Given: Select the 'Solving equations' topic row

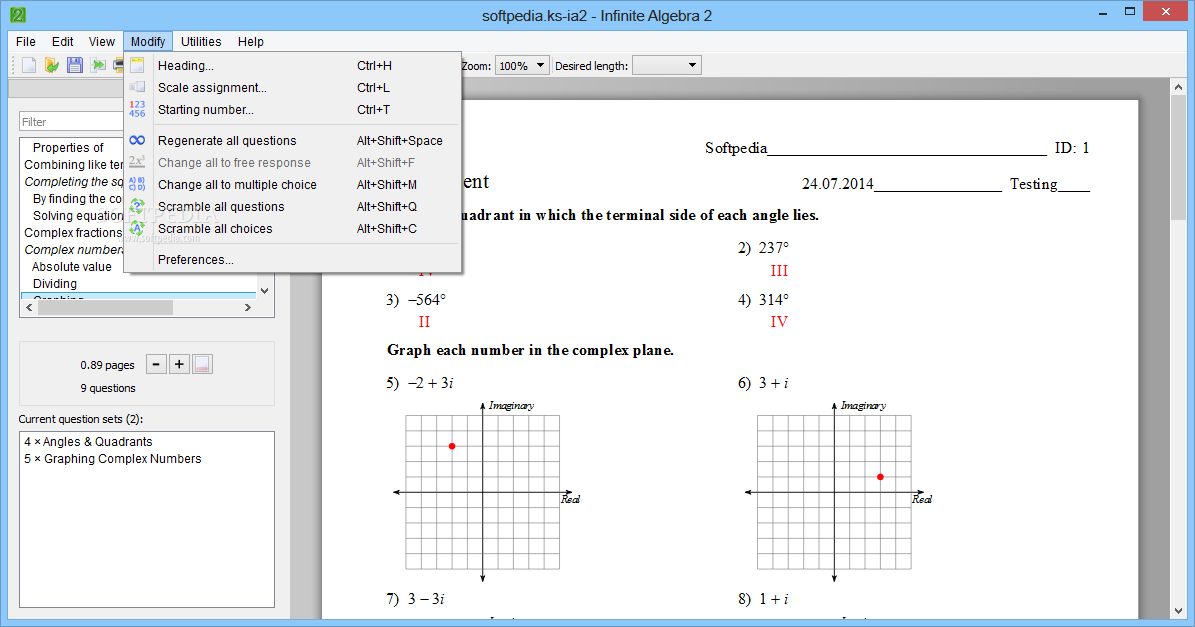Looking at the screenshot, I should [x=78, y=215].
